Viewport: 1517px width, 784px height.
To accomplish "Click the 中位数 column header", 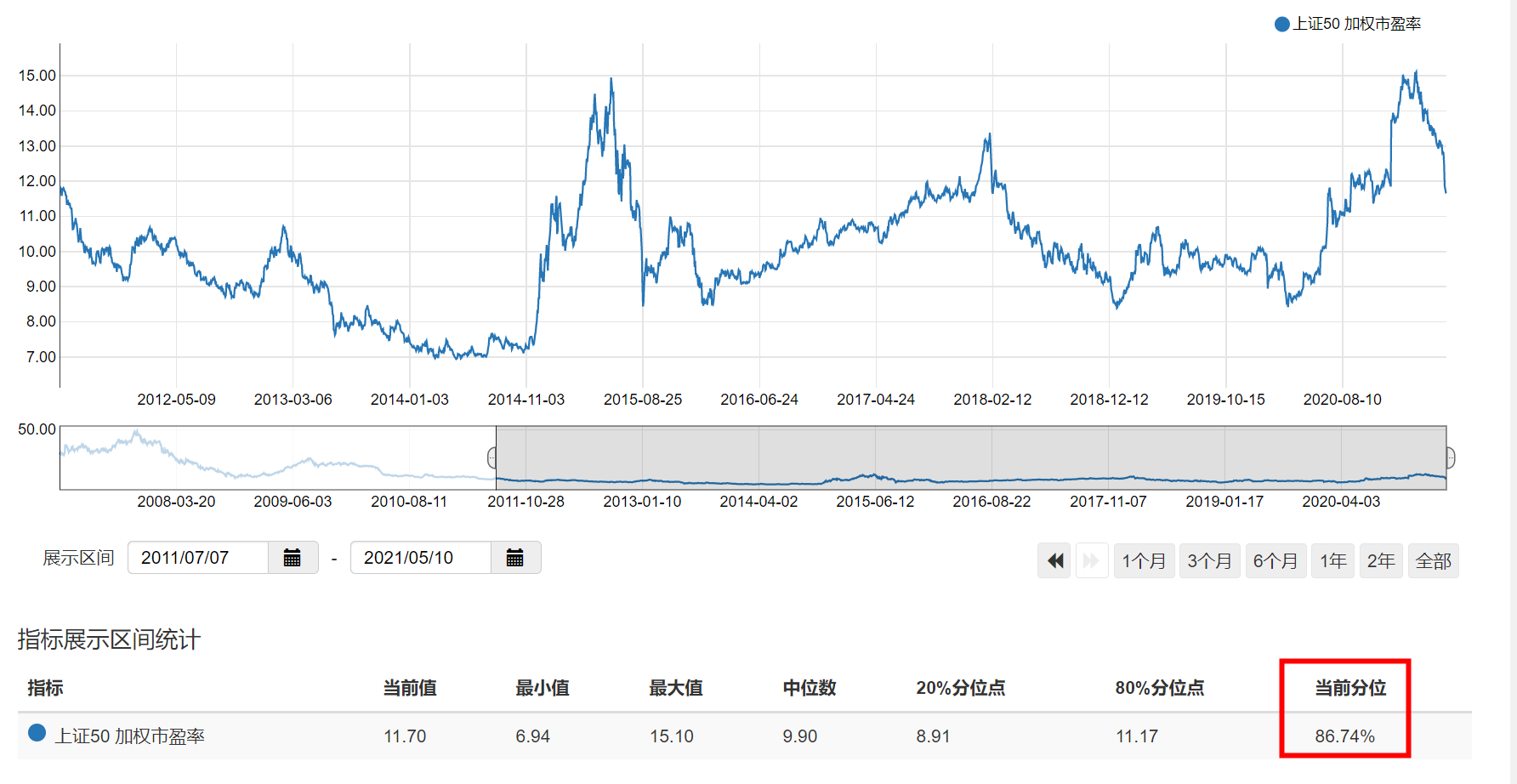I will coord(810,688).
